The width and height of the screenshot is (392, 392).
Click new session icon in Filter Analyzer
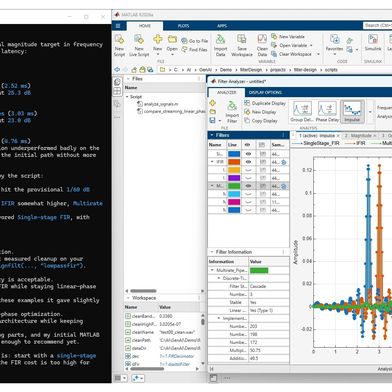tap(213, 103)
